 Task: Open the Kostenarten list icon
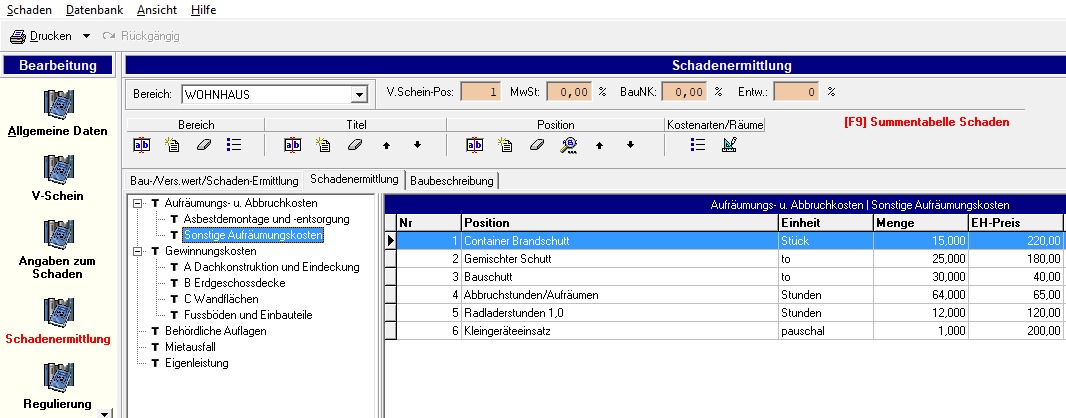click(x=698, y=144)
